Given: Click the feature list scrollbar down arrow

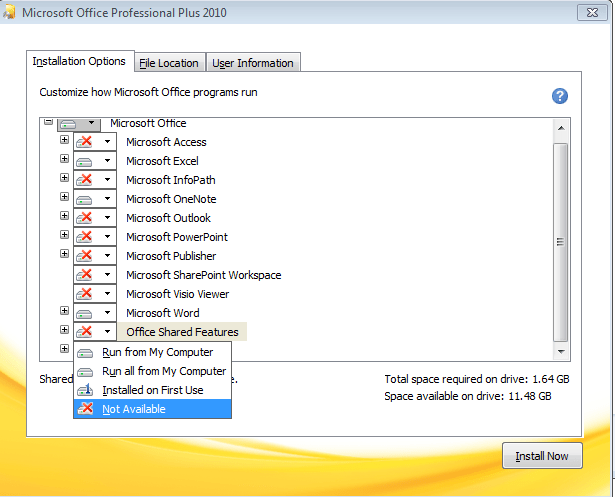Looking at the screenshot, I should tap(561, 351).
